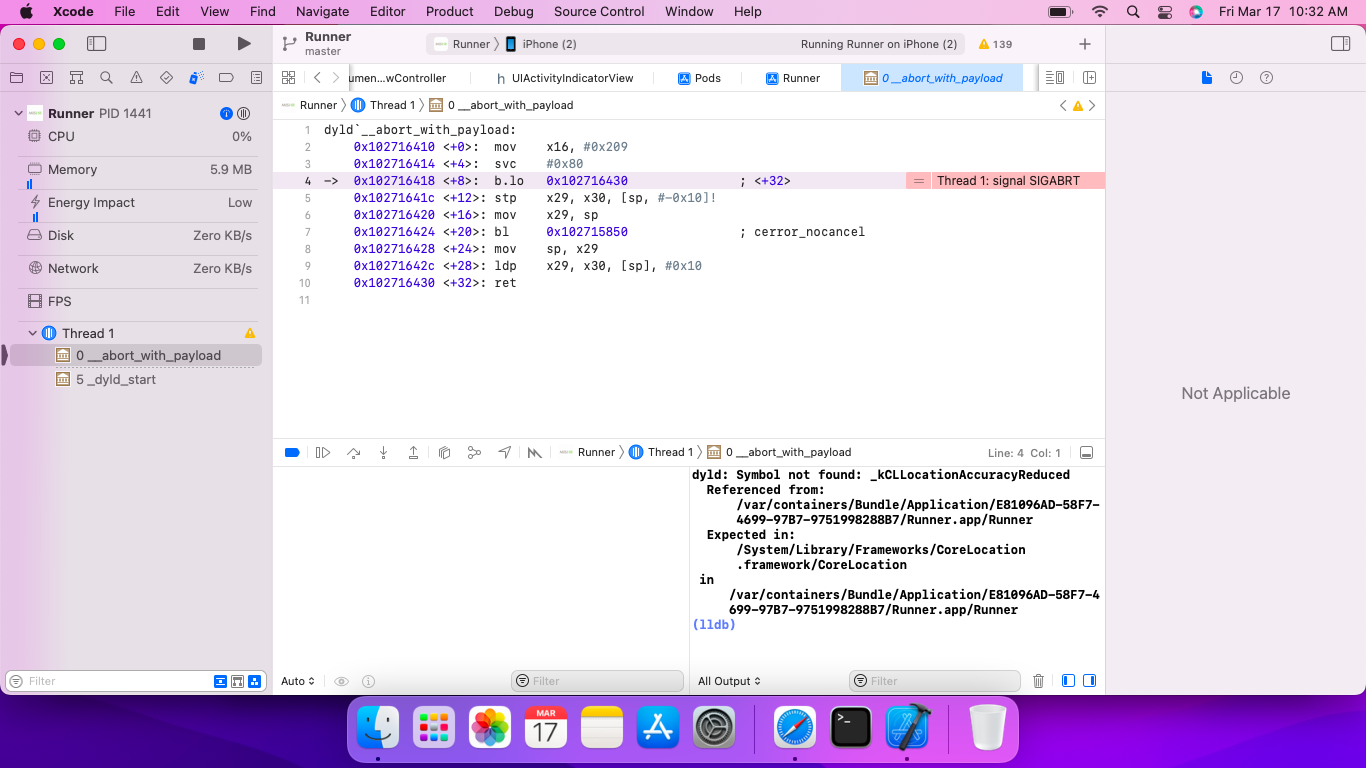Screen dimensions: 1366x768
Task: Switch to the Pods tab
Action: [699, 78]
